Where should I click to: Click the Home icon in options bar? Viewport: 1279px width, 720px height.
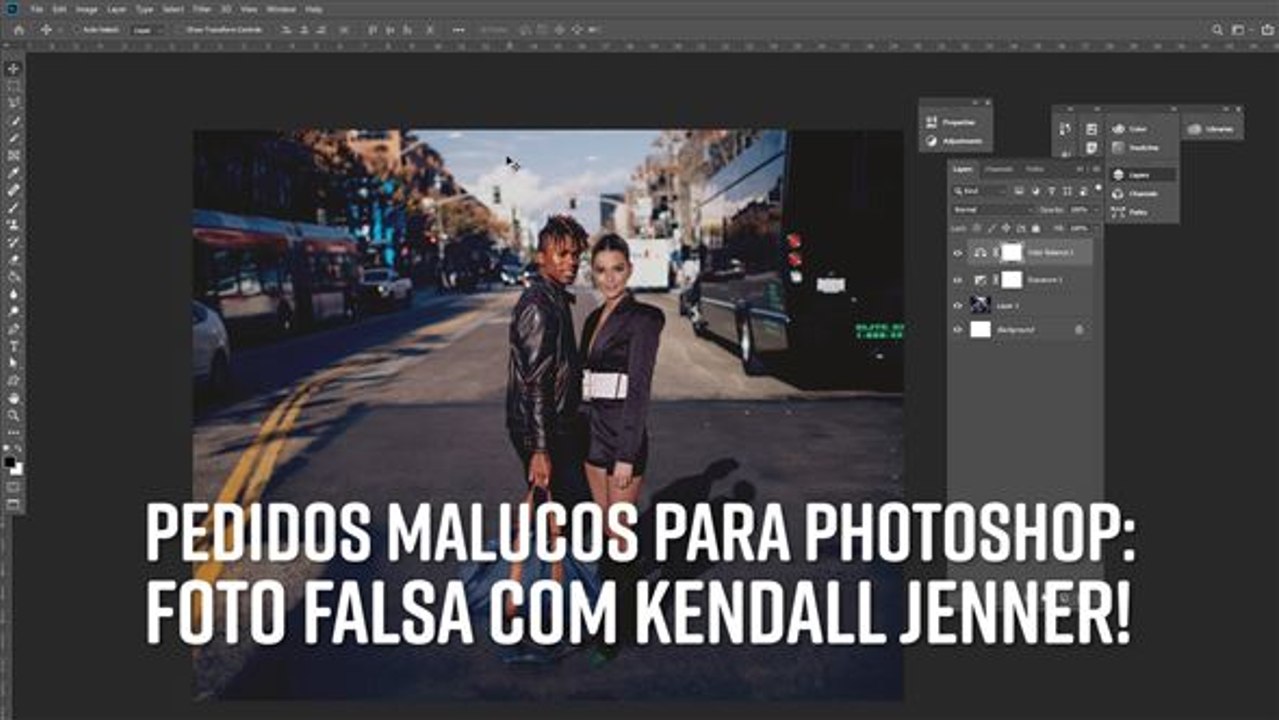pos(19,30)
